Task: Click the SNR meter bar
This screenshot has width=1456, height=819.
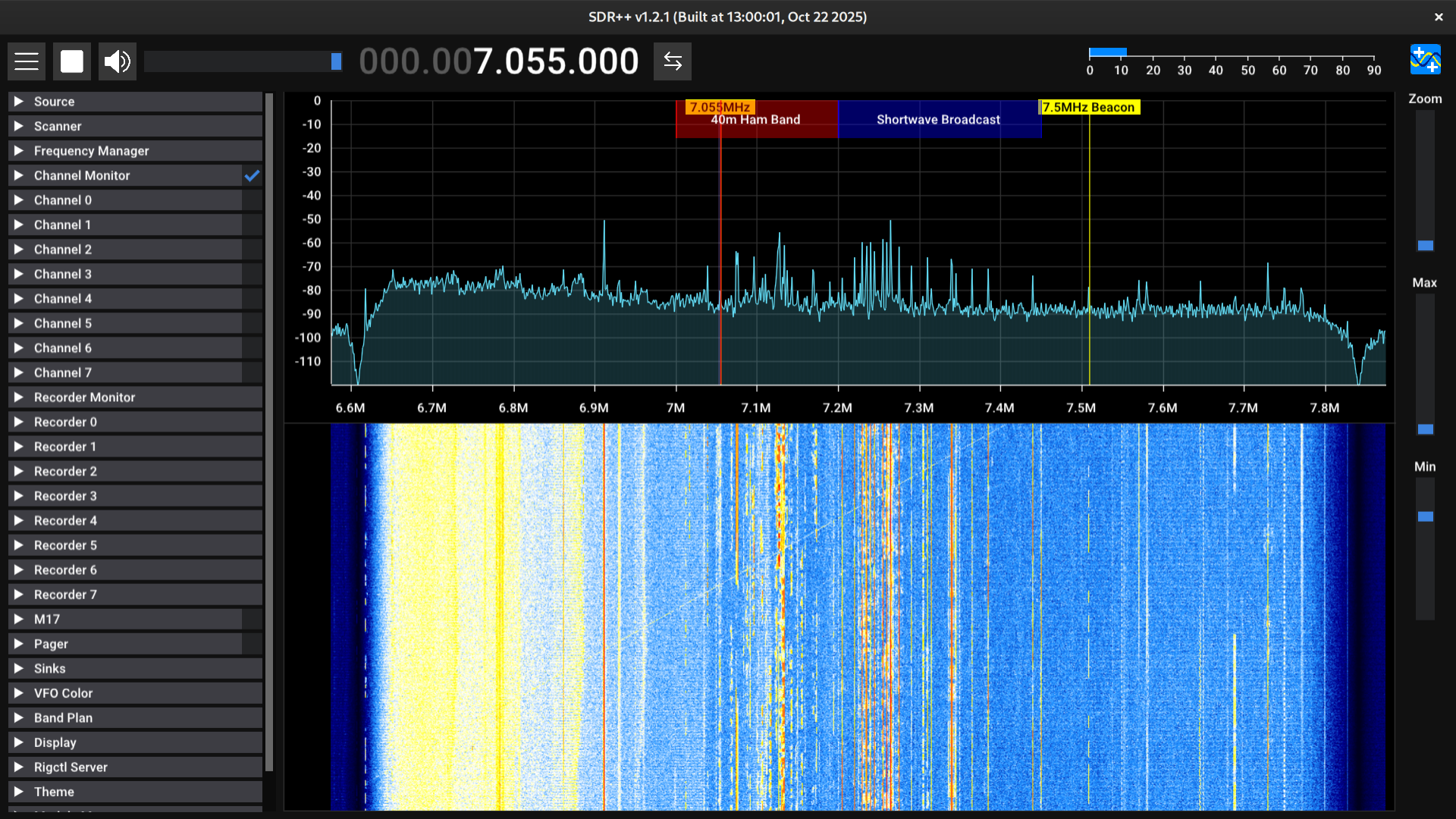Action: (x=1108, y=53)
